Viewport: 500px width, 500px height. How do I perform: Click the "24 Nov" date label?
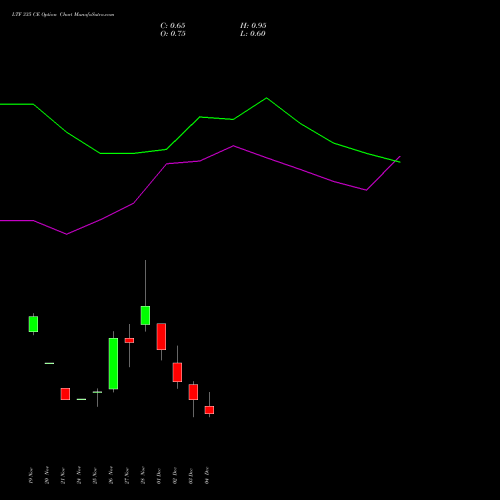79,476
